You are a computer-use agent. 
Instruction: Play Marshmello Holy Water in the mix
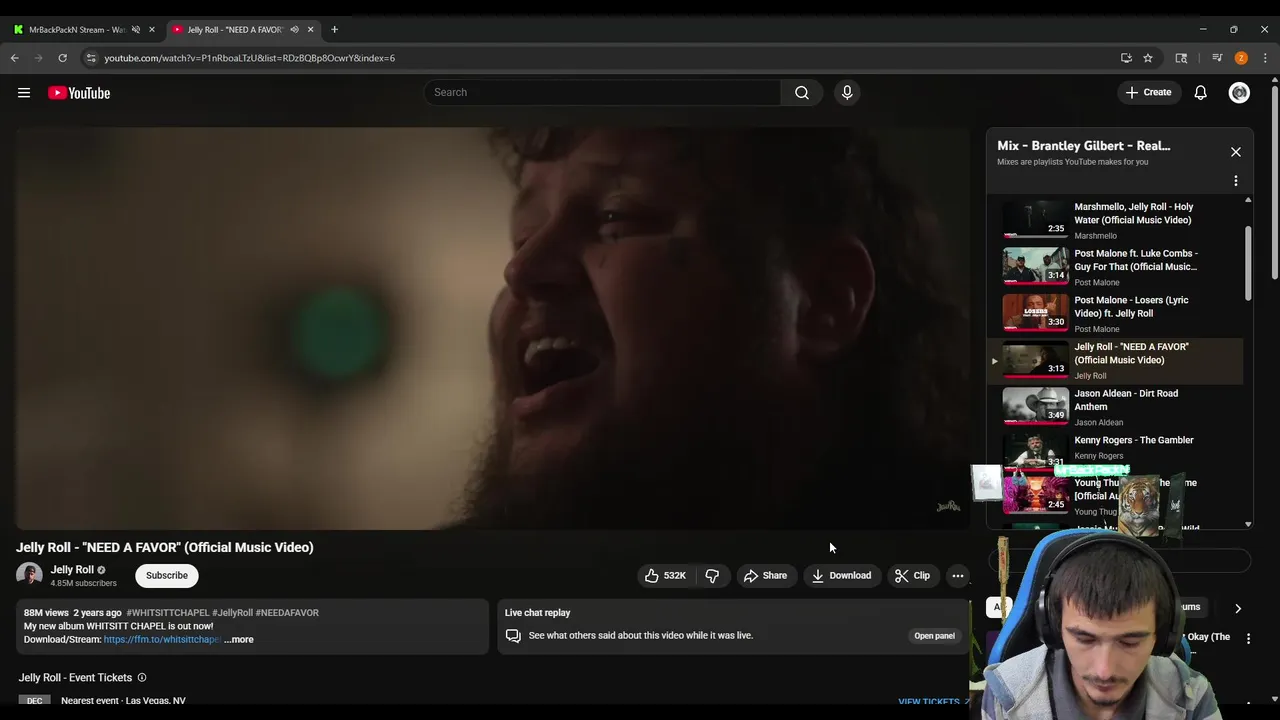click(x=1113, y=220)
